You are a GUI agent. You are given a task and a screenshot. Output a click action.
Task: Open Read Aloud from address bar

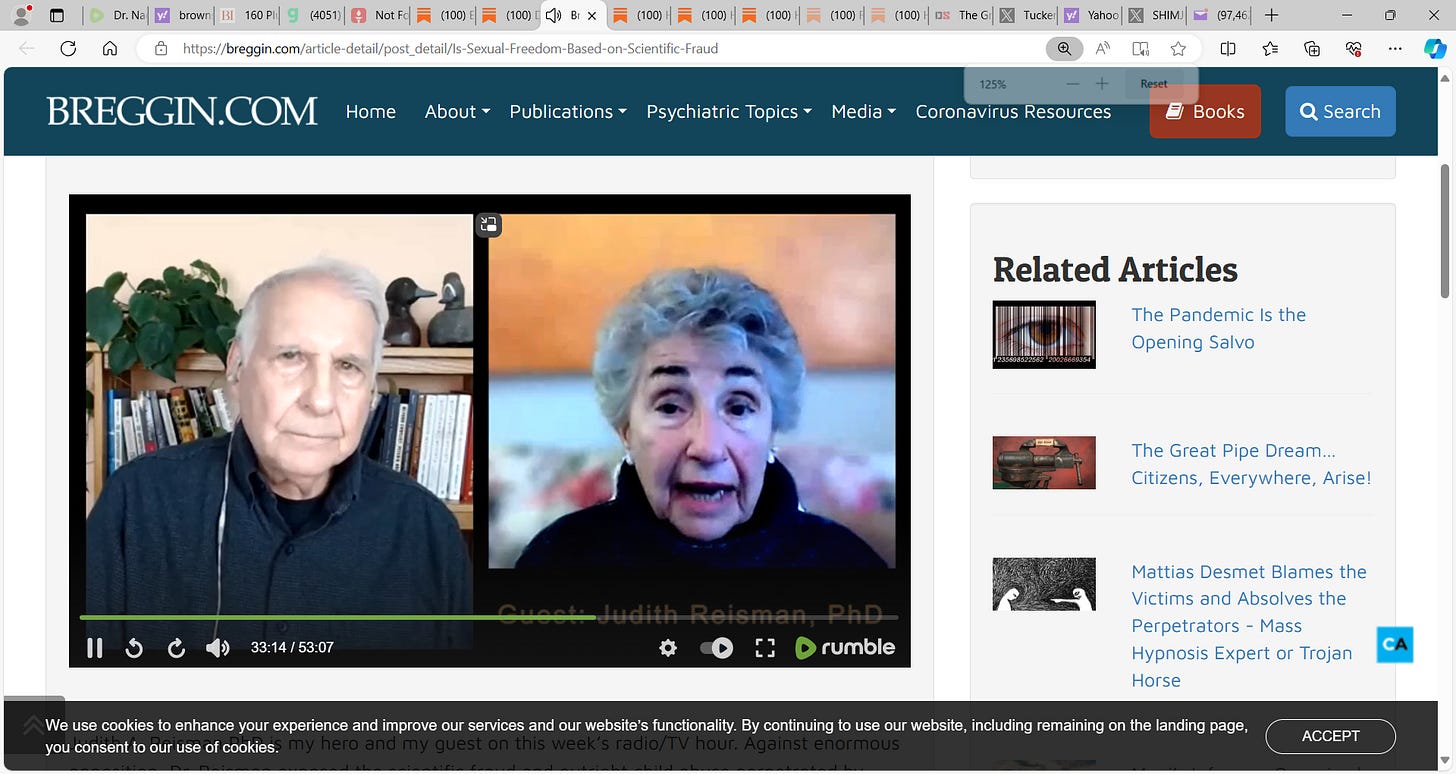coord(1103,48)
